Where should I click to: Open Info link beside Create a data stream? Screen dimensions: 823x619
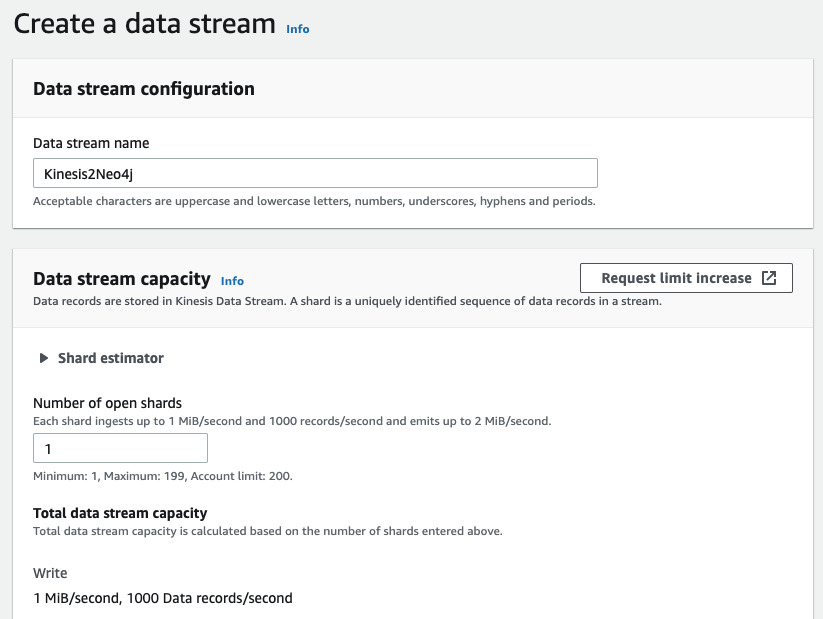coord(298,29)
